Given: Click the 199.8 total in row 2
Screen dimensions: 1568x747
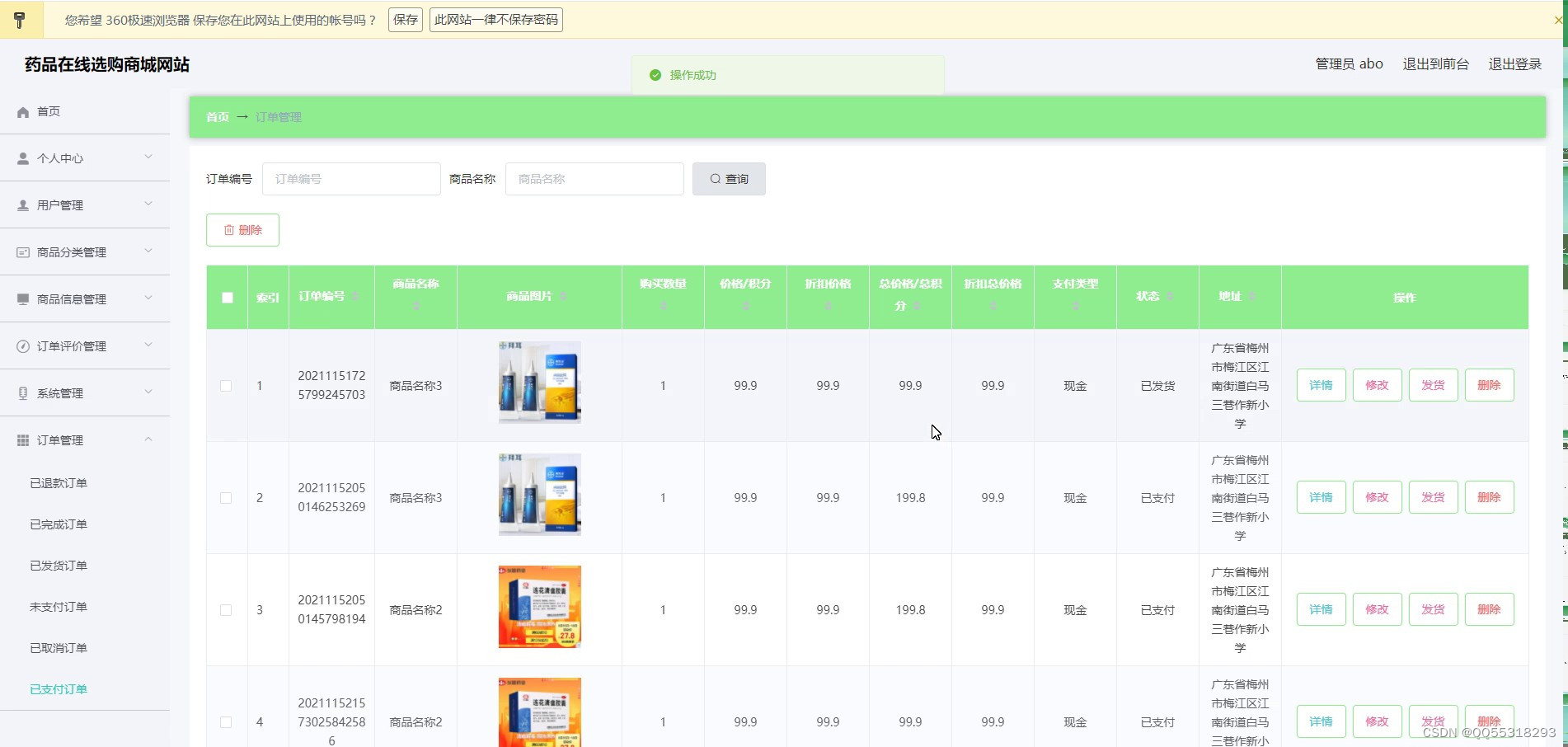Looking at the screenshot, I should pyautogui.click(x=910, y=498).
